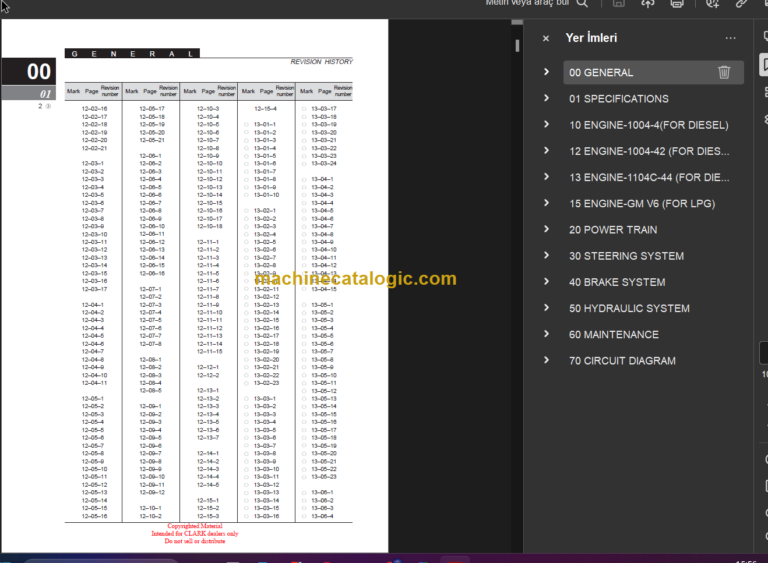The height and width of the screenshot is (563, 768).
Task: Open the bookmarks panel options menu
Action: pyautogui.click(x=730, y=38)
